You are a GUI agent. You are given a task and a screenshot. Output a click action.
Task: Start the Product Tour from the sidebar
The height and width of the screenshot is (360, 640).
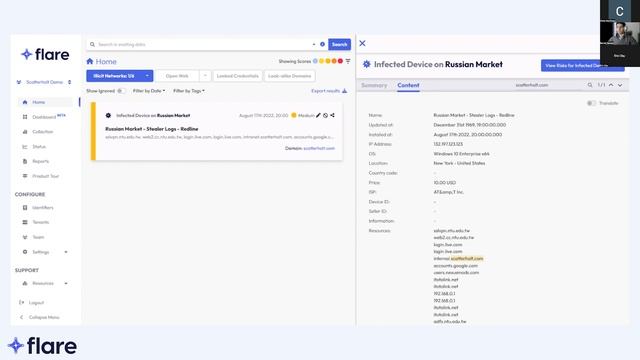[45, 176]
